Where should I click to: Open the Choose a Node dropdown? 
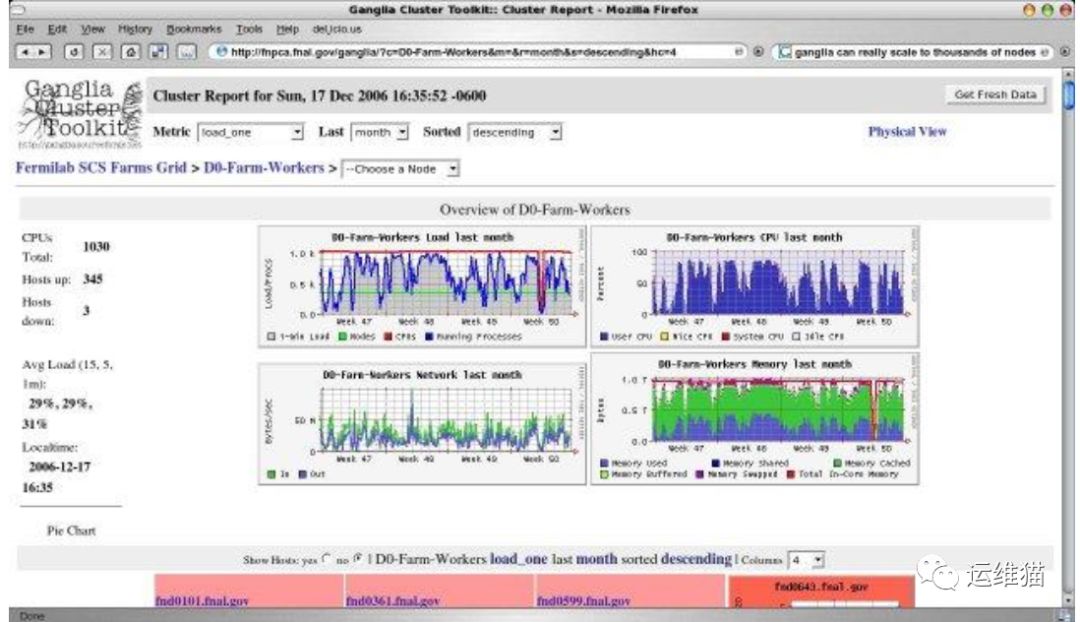(x=401, y=169)
